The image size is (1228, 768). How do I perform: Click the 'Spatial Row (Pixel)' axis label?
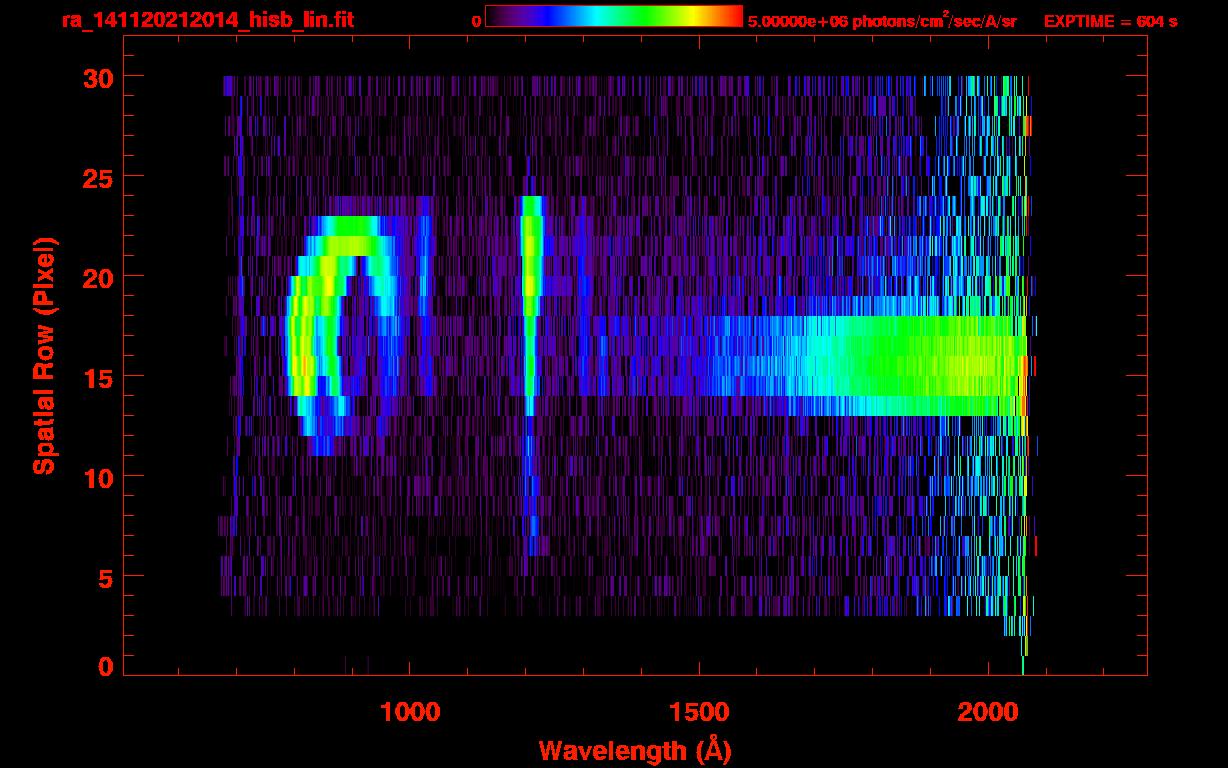(x=44, y=356)
